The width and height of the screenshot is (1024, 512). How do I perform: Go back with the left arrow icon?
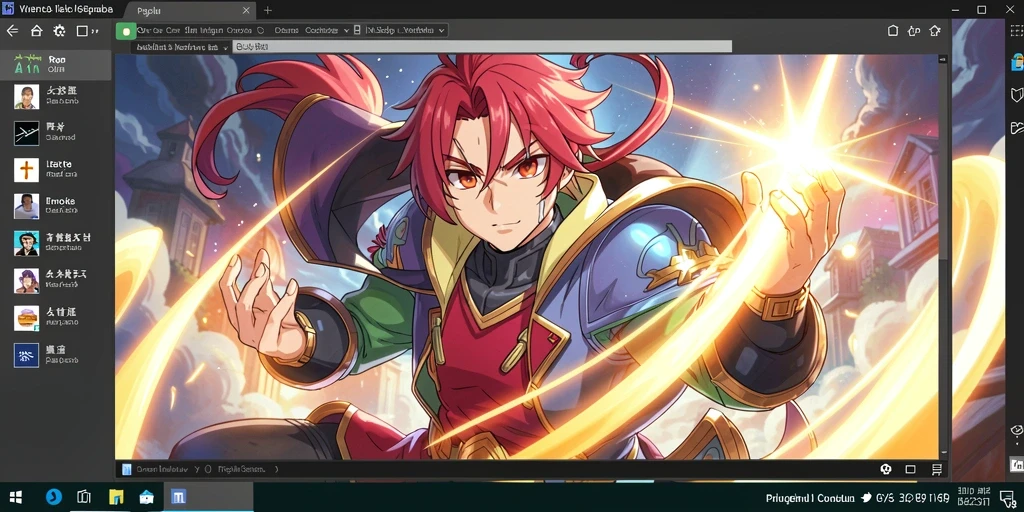click(12, 31)
